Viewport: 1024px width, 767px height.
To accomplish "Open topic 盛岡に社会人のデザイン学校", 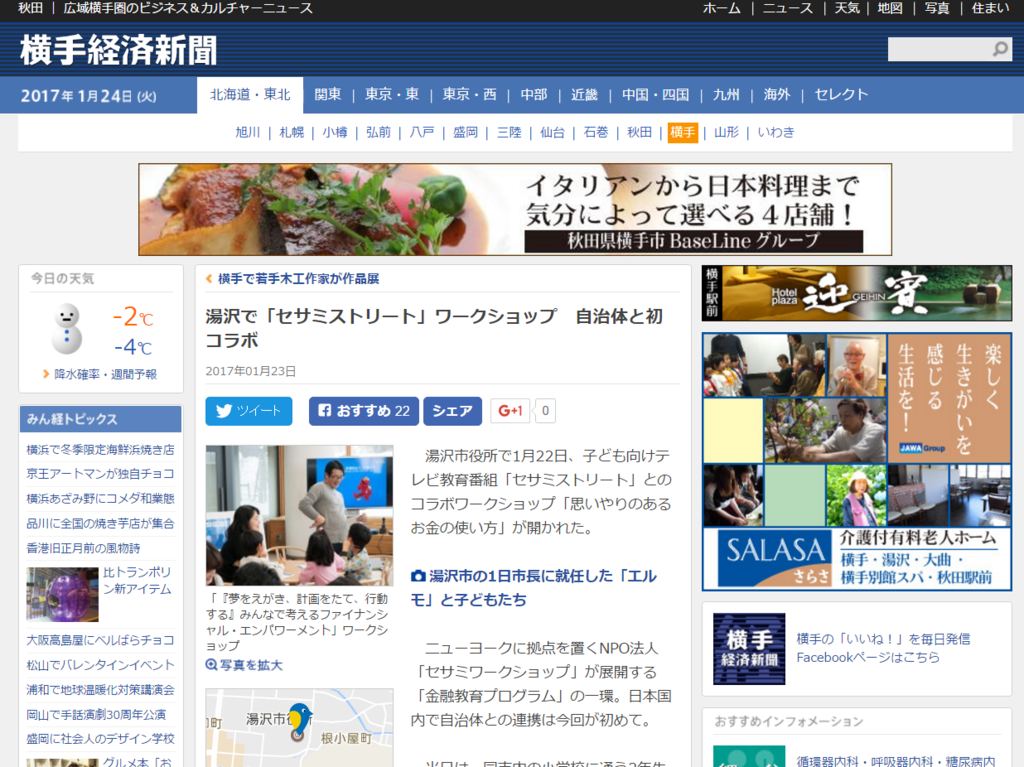I will [x=101, y=739].
